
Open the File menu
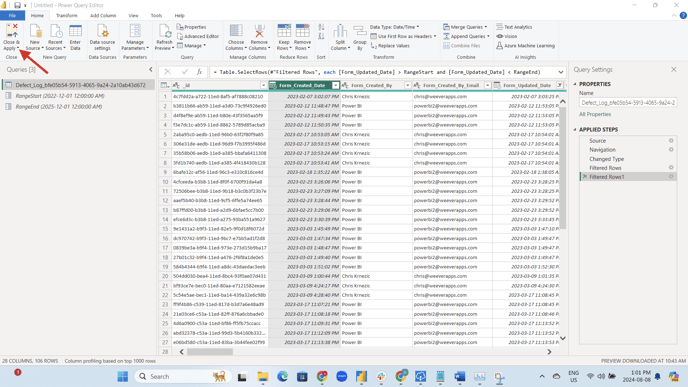[12, 15]
